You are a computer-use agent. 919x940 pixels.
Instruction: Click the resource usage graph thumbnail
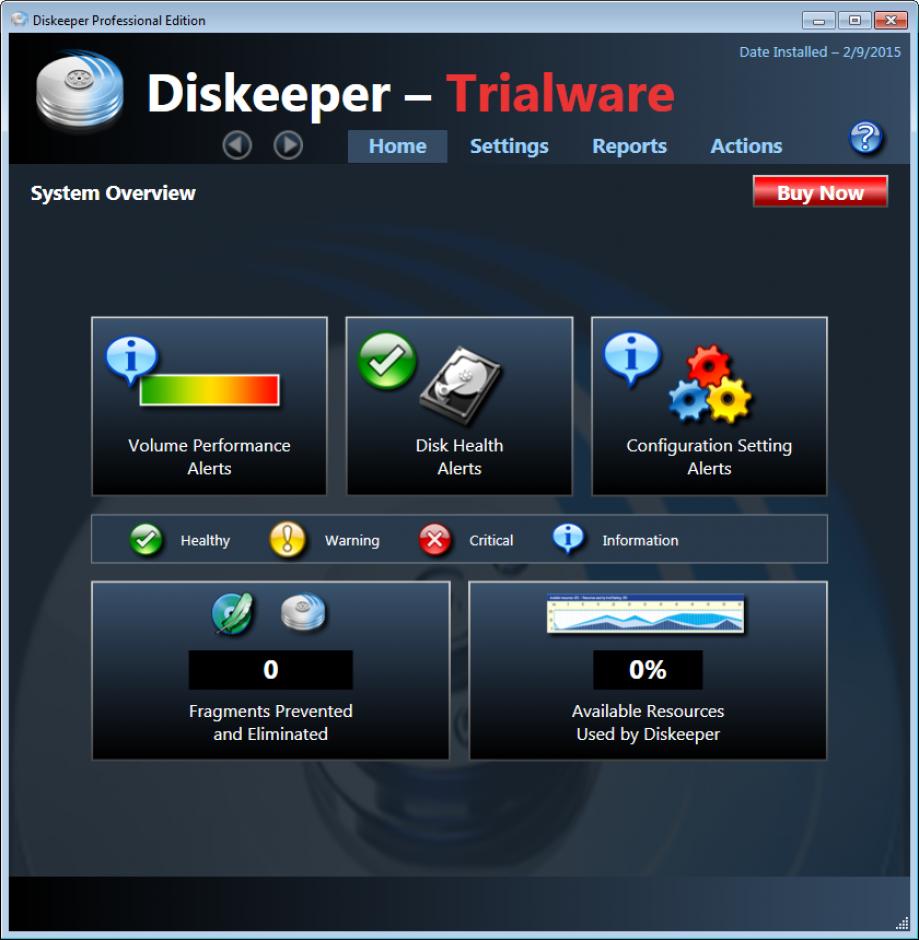[x=645, y=613]
